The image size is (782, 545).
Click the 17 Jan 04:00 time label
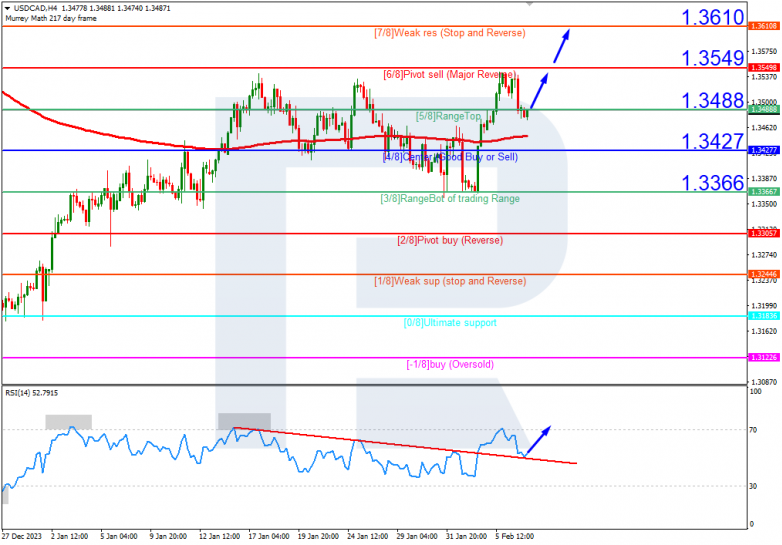click(269, 537)
